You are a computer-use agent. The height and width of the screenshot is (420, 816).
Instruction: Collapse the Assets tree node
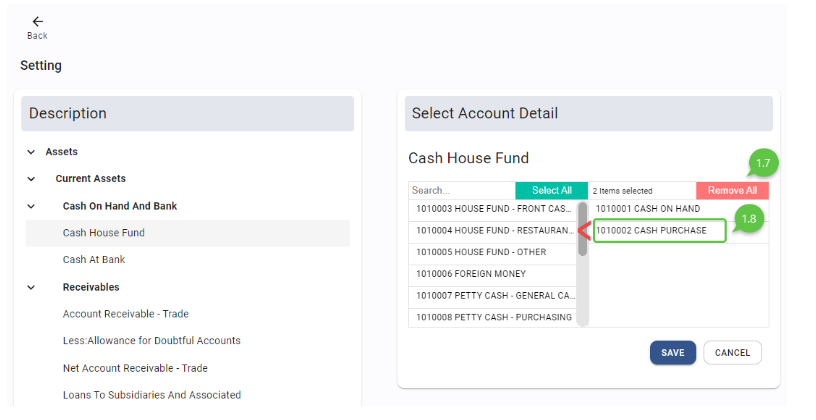tap(31, 152)
